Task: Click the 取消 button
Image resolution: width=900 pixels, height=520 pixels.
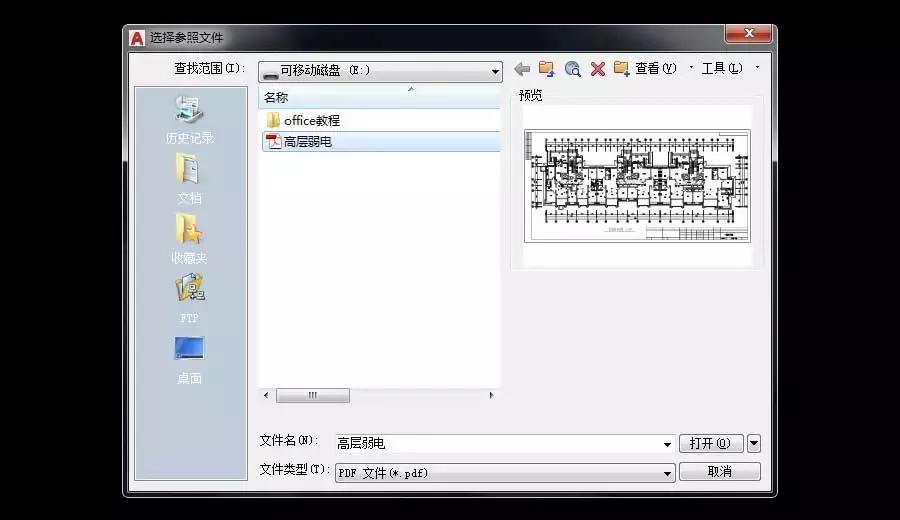Action: (x=720, y=472)
